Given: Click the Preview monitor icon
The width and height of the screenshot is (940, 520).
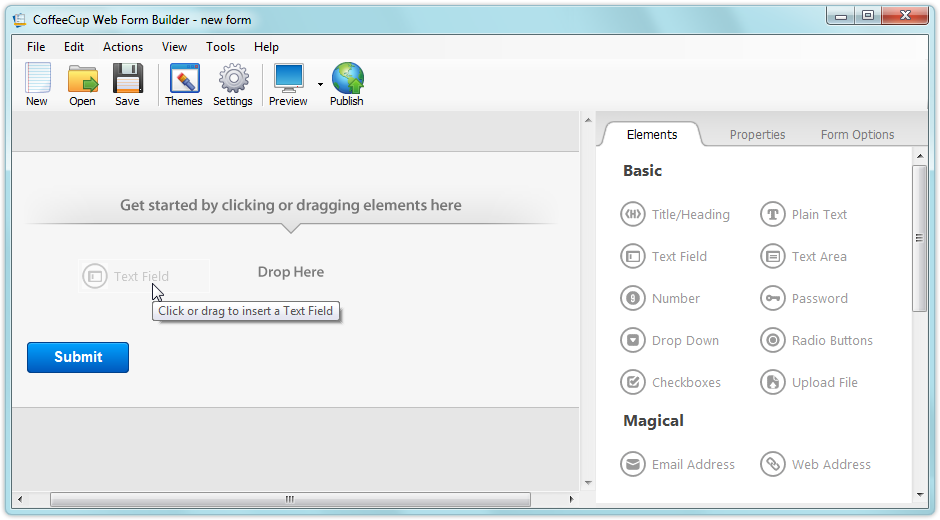Looking at the screenshot, I should click(288, 85).
